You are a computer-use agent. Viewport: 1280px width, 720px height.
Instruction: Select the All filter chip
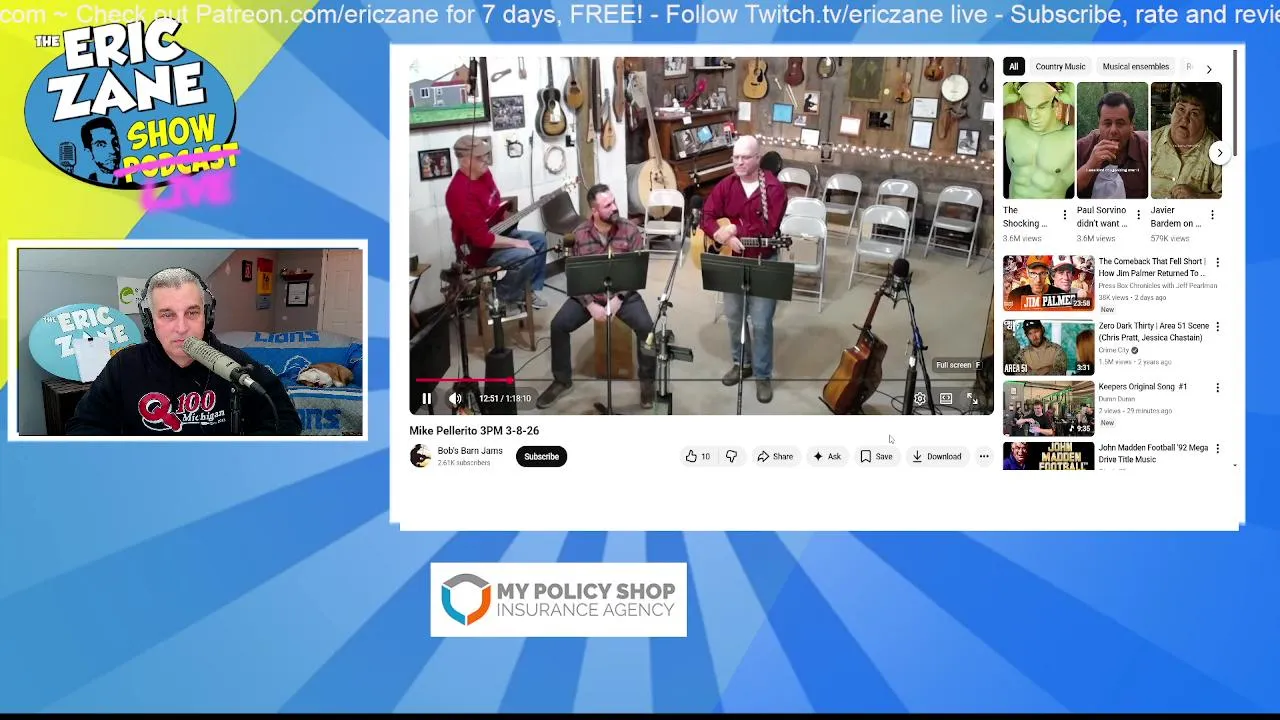(x=1013, y=67)
